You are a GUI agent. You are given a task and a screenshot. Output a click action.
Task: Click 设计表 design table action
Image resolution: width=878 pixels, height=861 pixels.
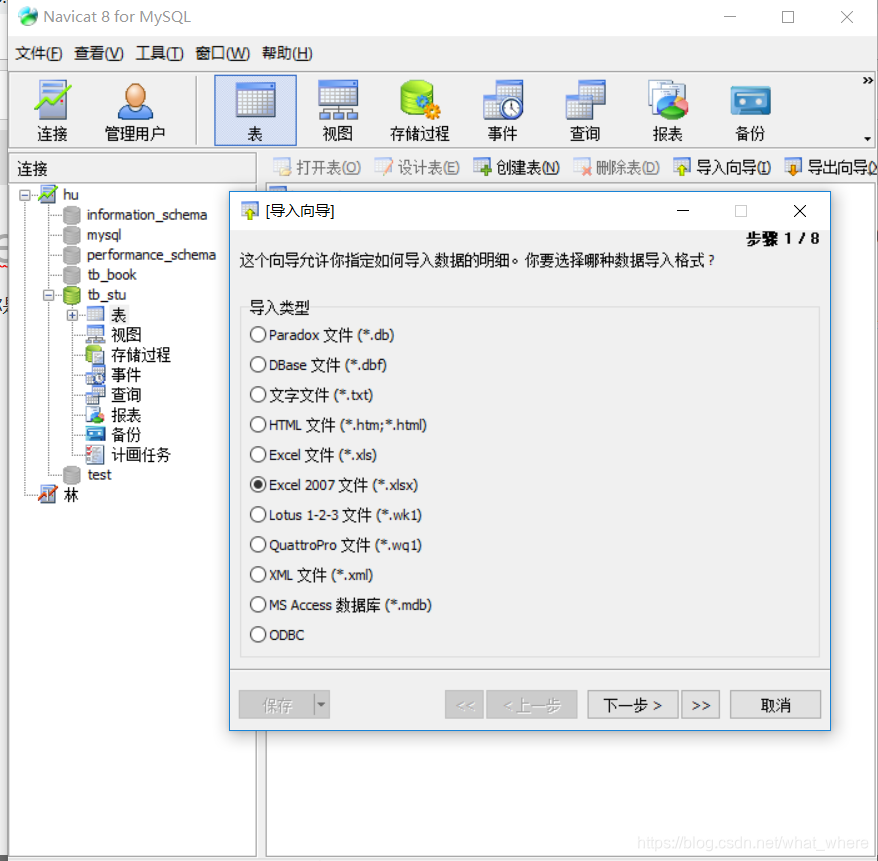click(417, 167)
